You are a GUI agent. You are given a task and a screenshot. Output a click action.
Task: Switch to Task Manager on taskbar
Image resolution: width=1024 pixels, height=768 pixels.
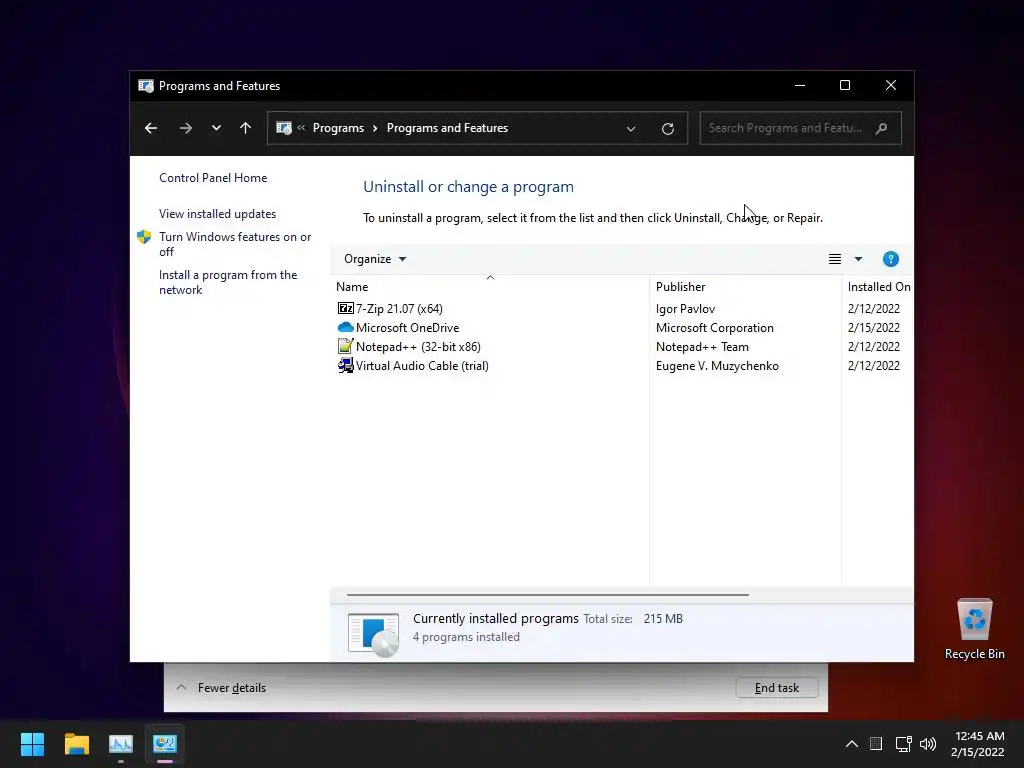121,744
